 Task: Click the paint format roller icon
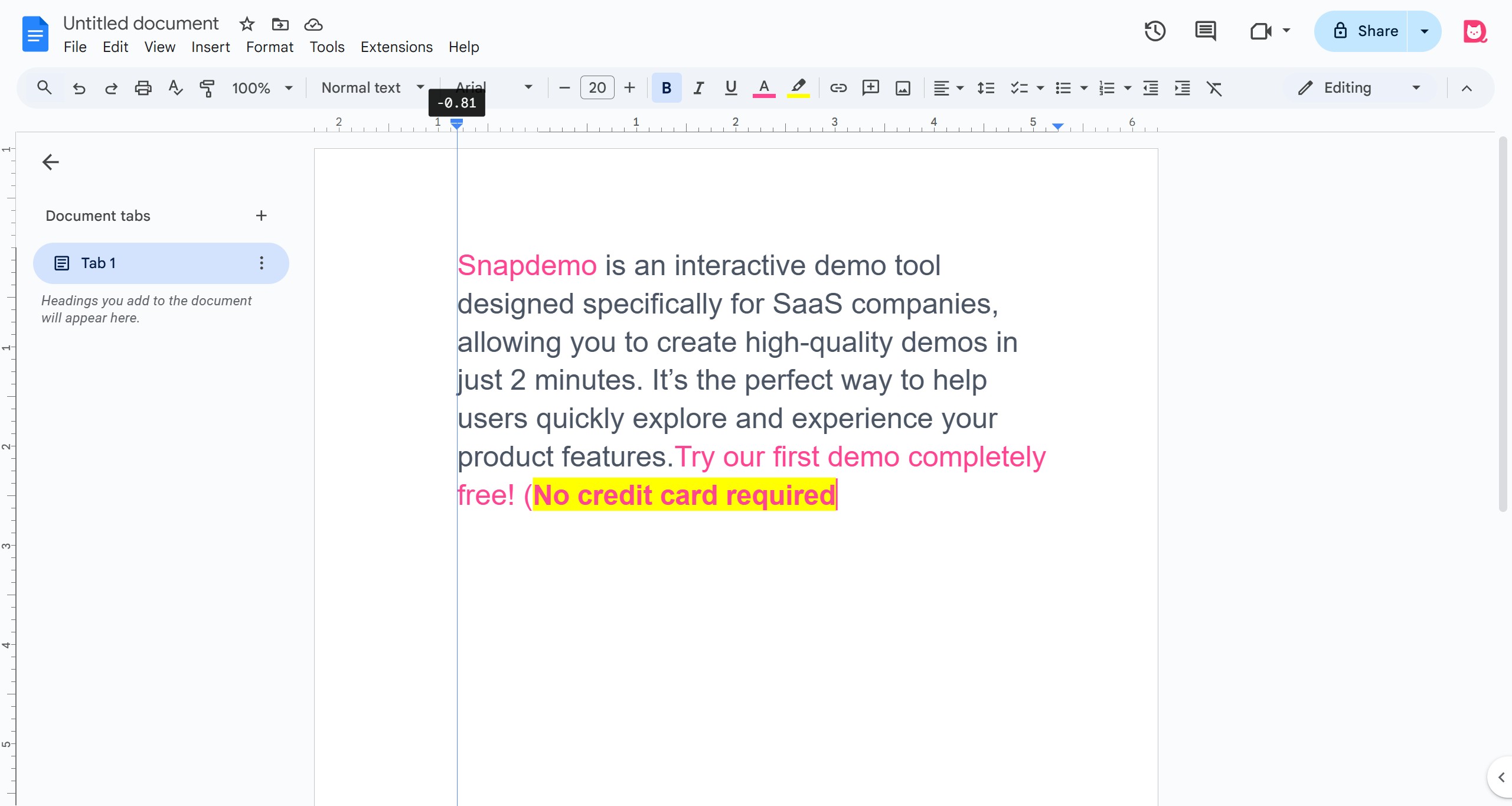click(x=207, y=88)
